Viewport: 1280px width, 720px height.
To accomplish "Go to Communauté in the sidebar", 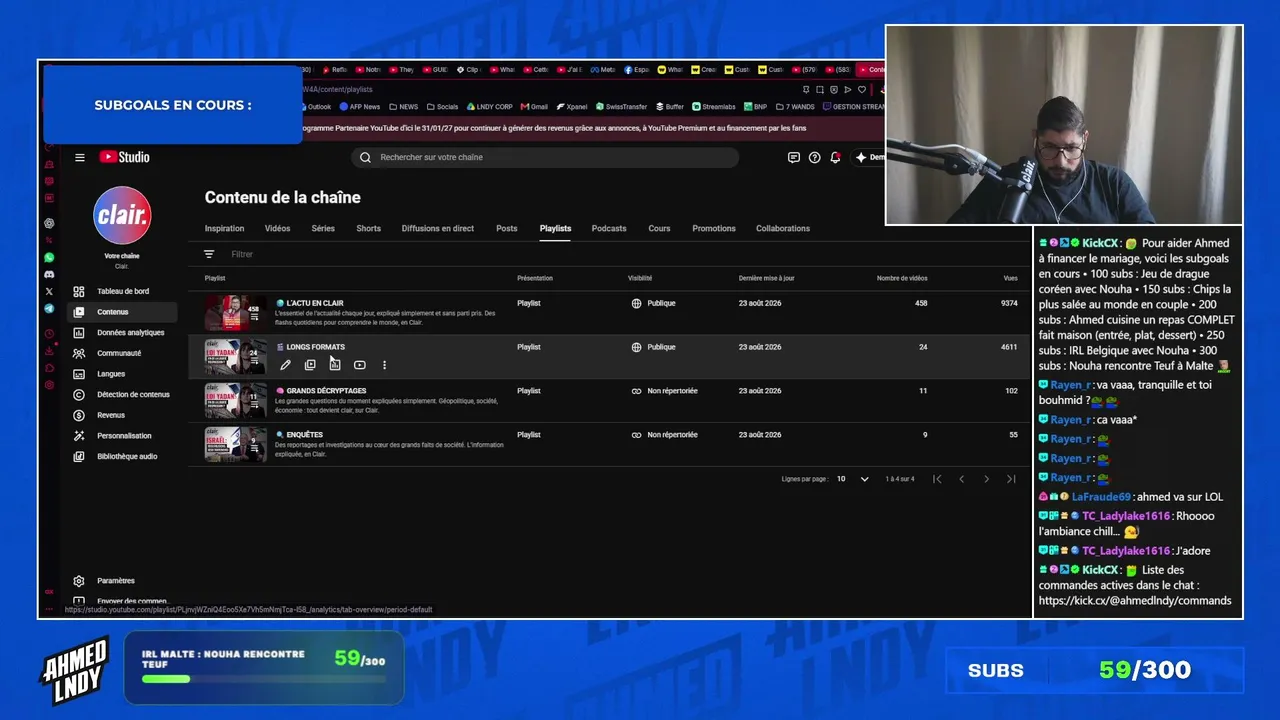I will [x=122, y=353].
